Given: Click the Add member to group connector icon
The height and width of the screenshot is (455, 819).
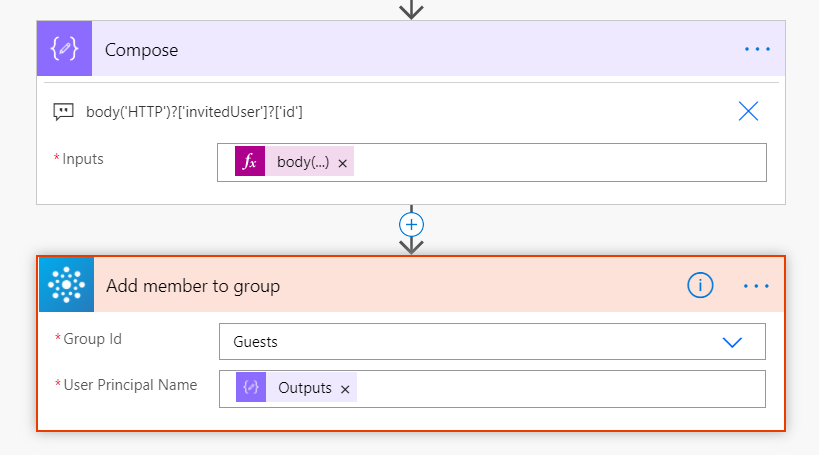Looking at the screenshot, I should [x=66, y=286].
